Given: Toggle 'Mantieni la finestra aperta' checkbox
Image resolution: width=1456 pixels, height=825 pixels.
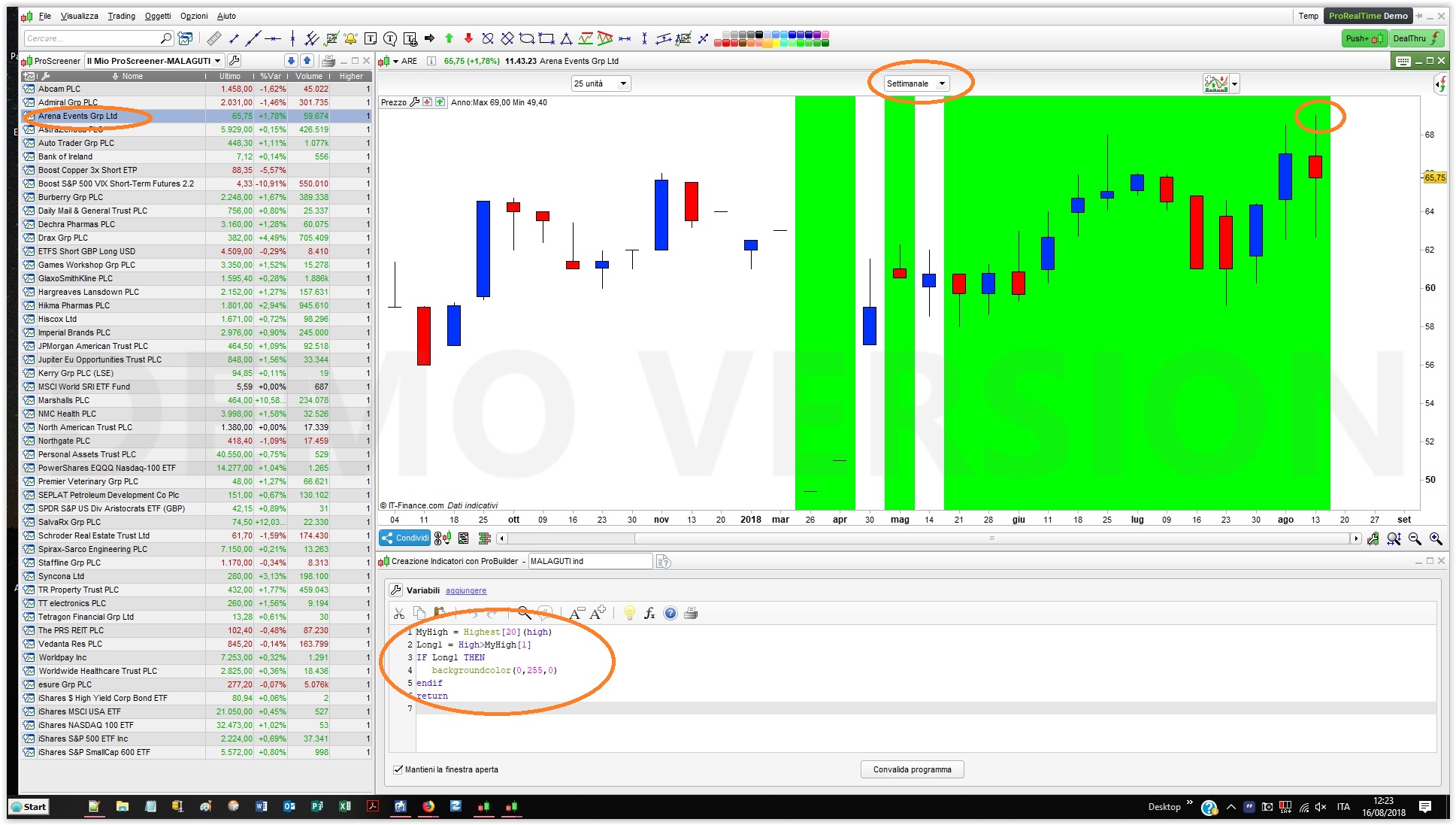Looking at the screenshot, I should 398,769.
